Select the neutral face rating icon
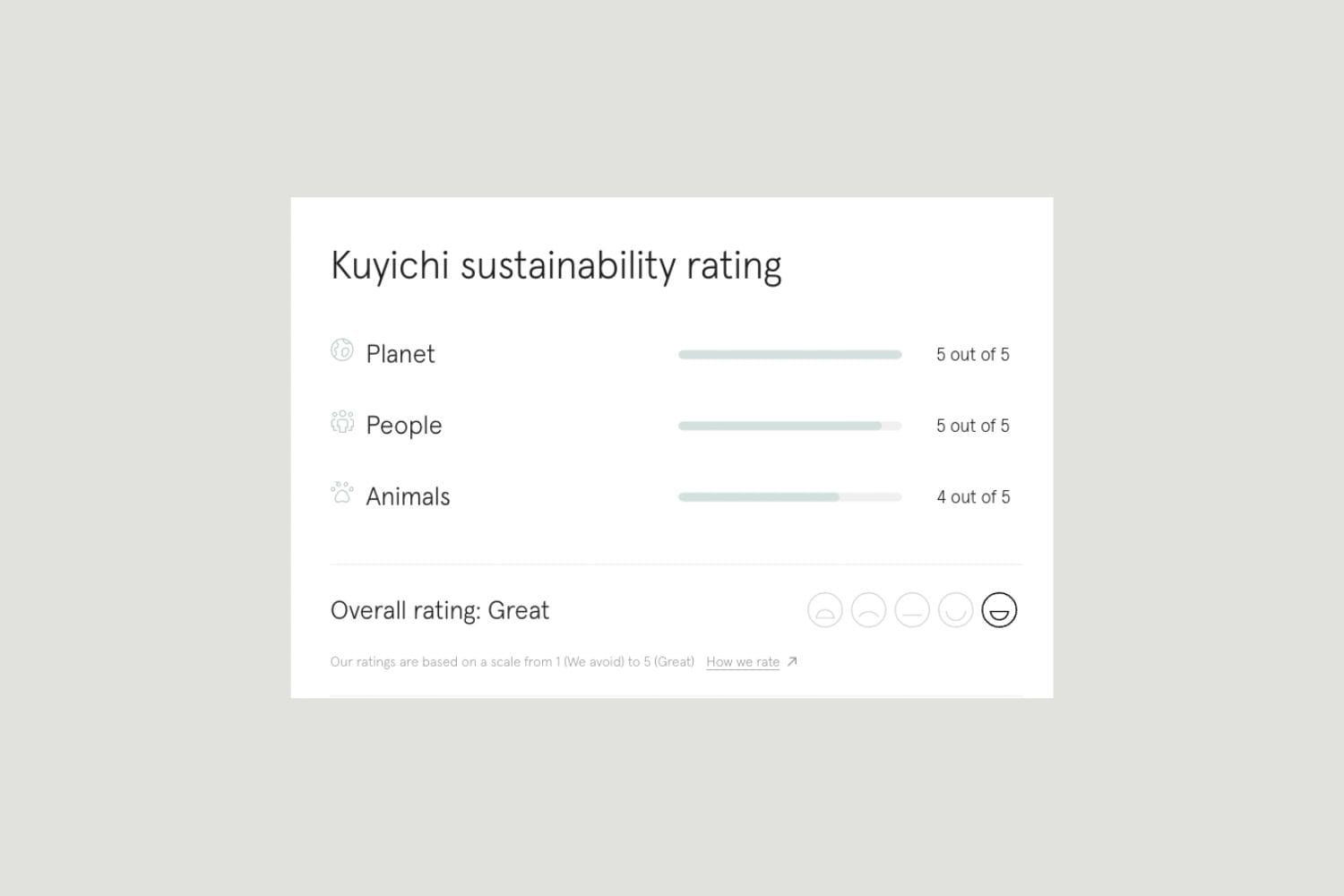The height and width of the screenshot is (896, 1344). click(x=912, y=610)
